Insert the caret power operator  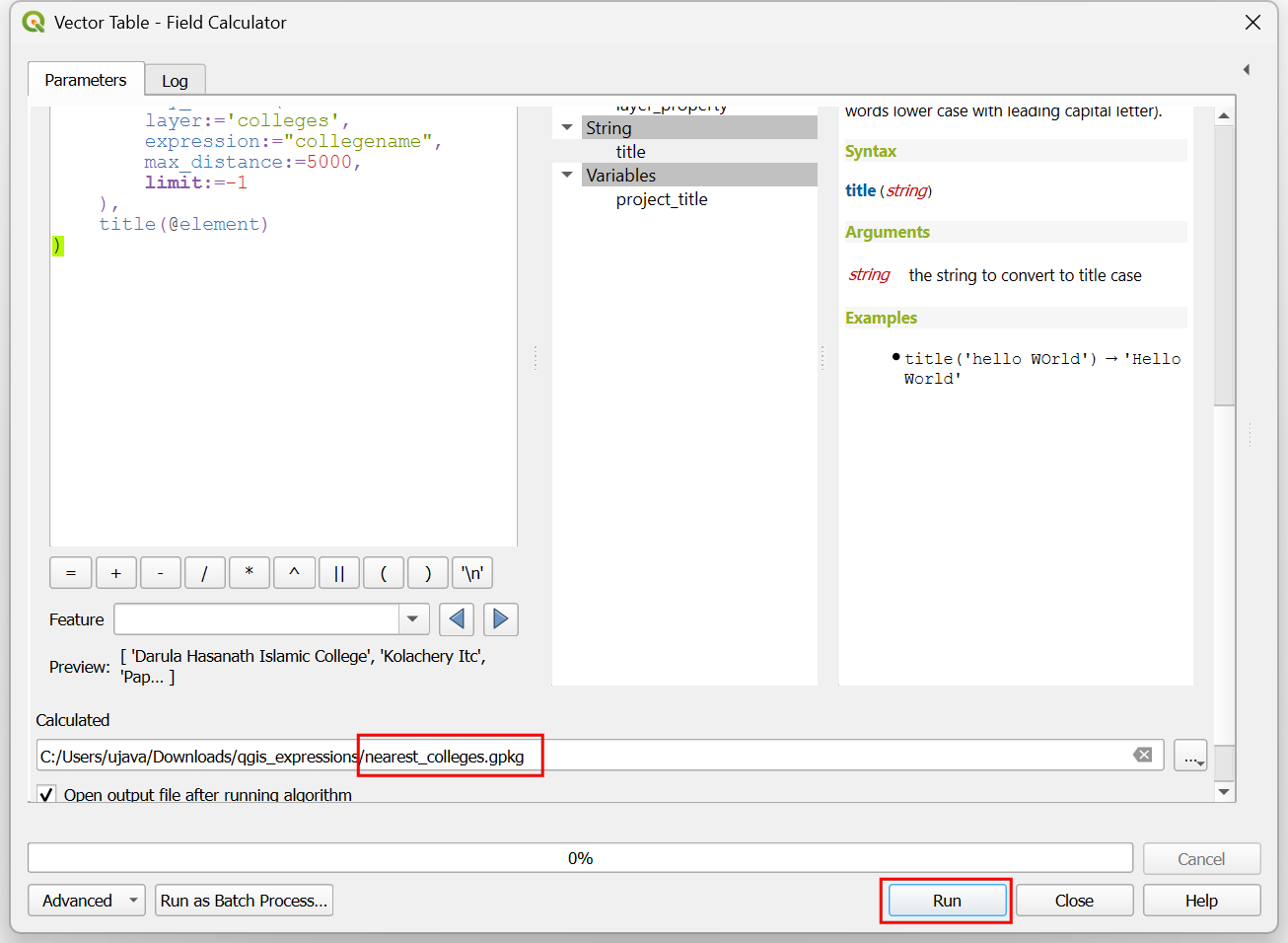(294, 573)
